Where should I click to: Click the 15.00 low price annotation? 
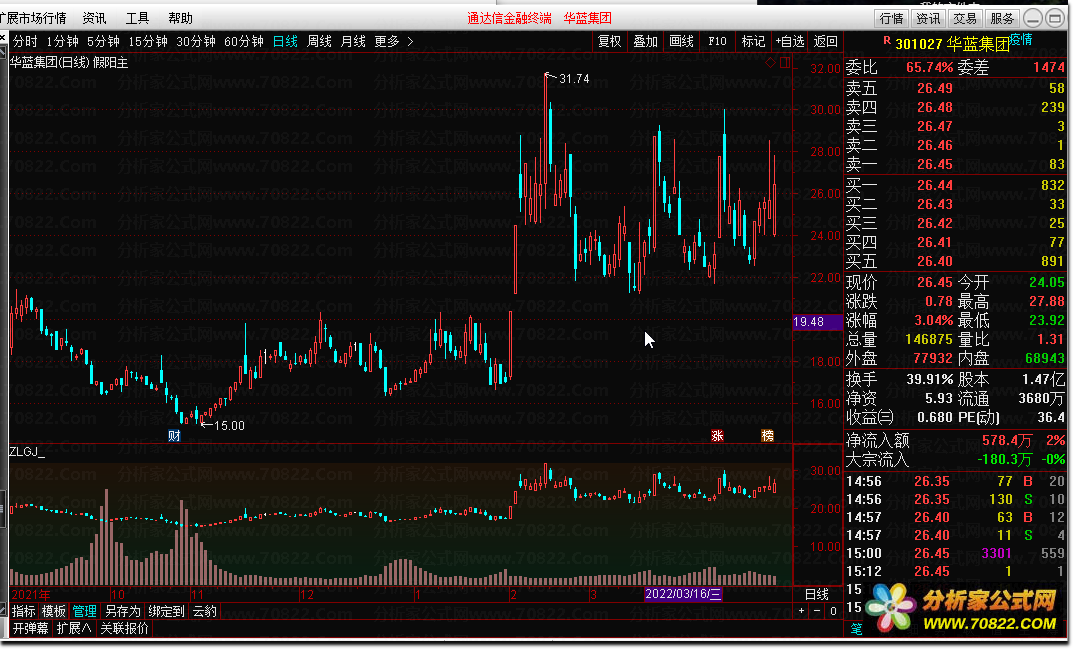tap(229, 426)
